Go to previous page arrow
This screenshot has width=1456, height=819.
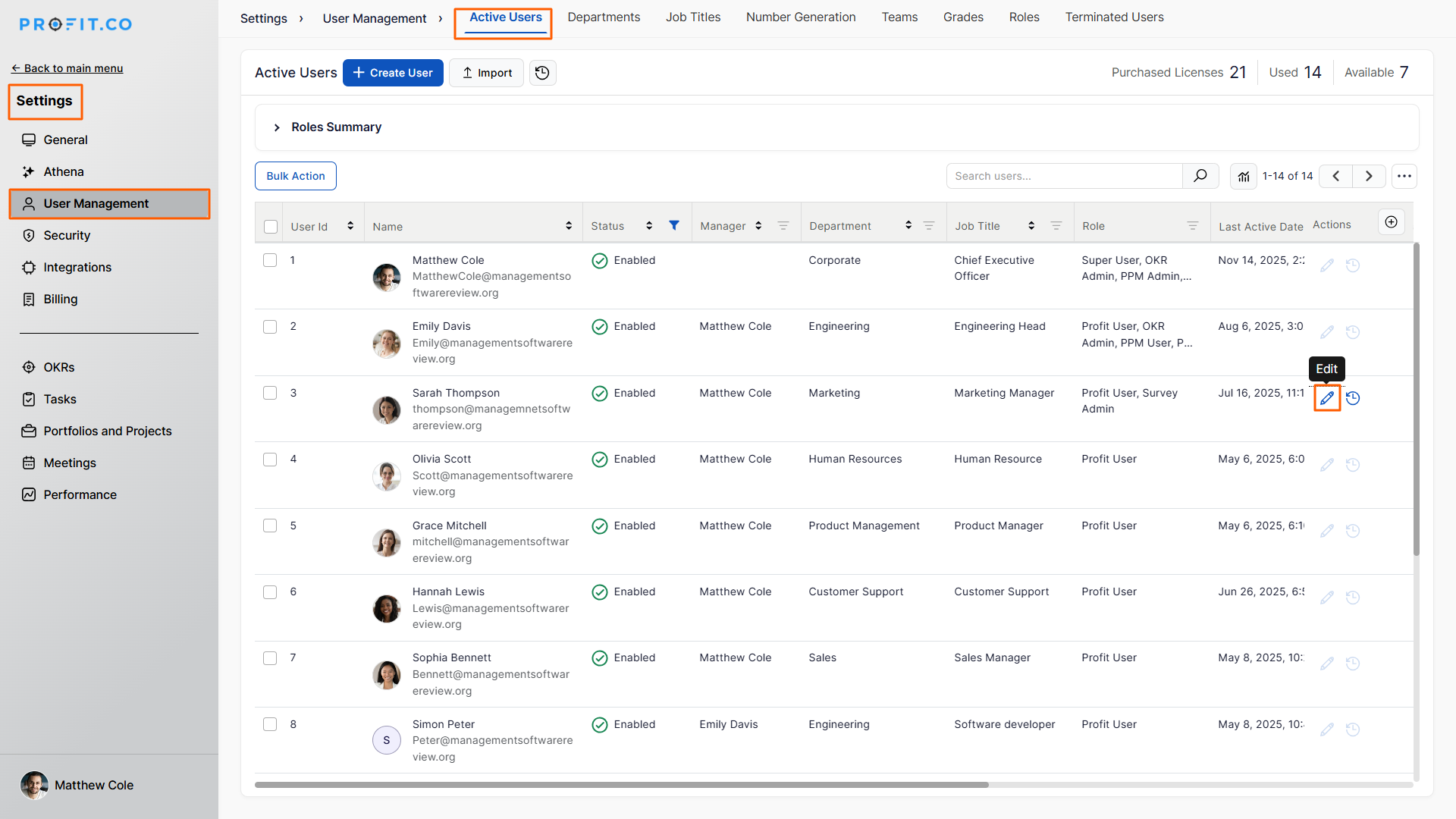[1336, 176]
